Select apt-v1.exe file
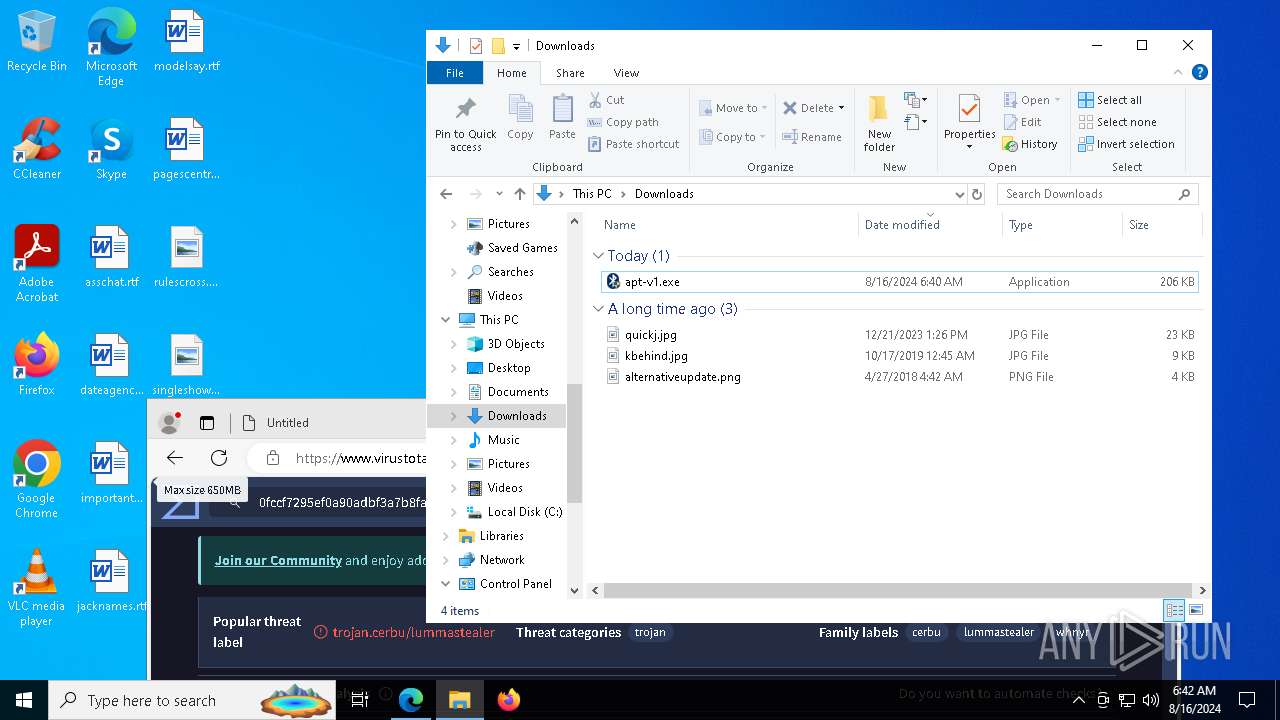This screenshot has height=720, width=1280. pyautogui.click(x=899, y=282)
